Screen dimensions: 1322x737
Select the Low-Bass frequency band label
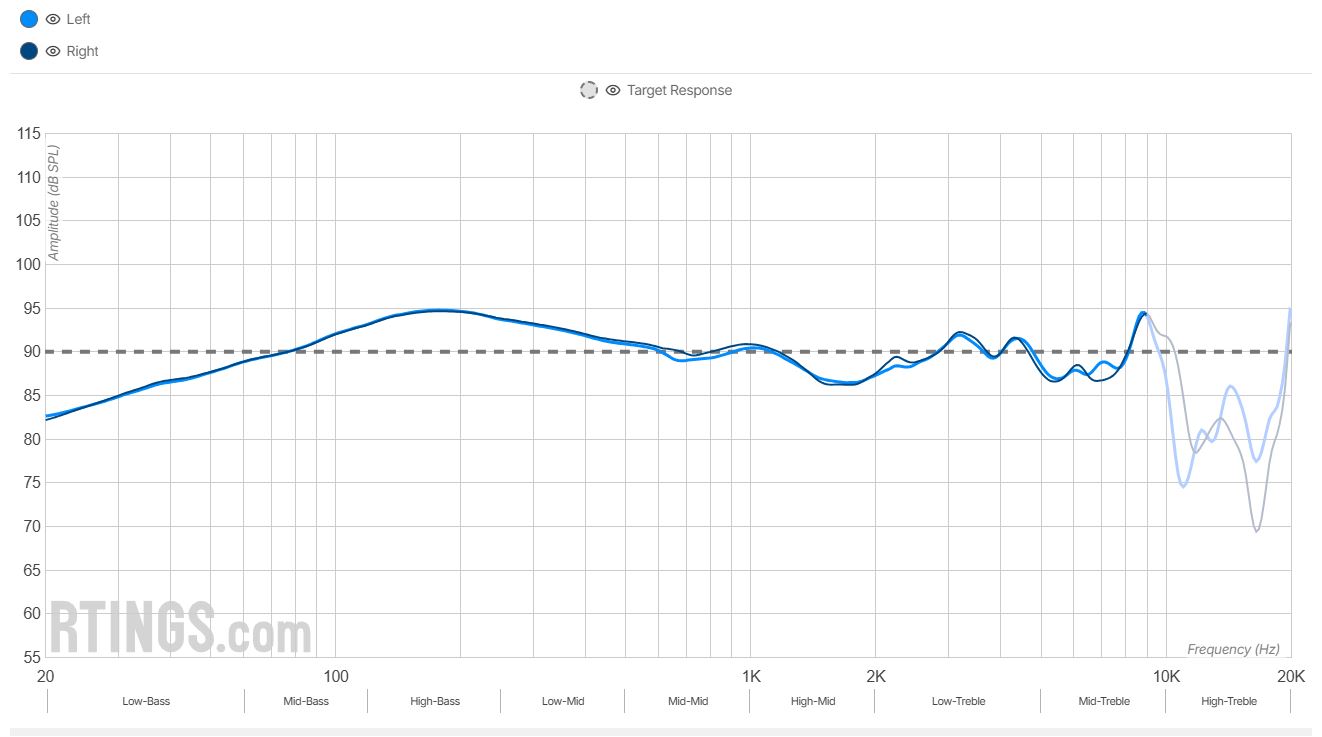(146, 701)
